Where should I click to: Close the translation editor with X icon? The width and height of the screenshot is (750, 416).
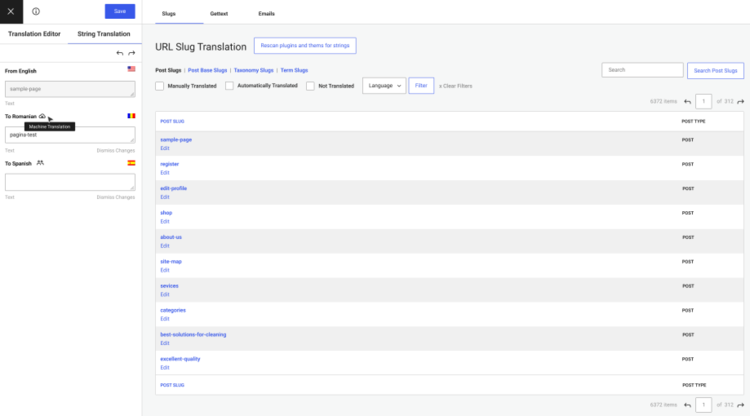[11, 11]
